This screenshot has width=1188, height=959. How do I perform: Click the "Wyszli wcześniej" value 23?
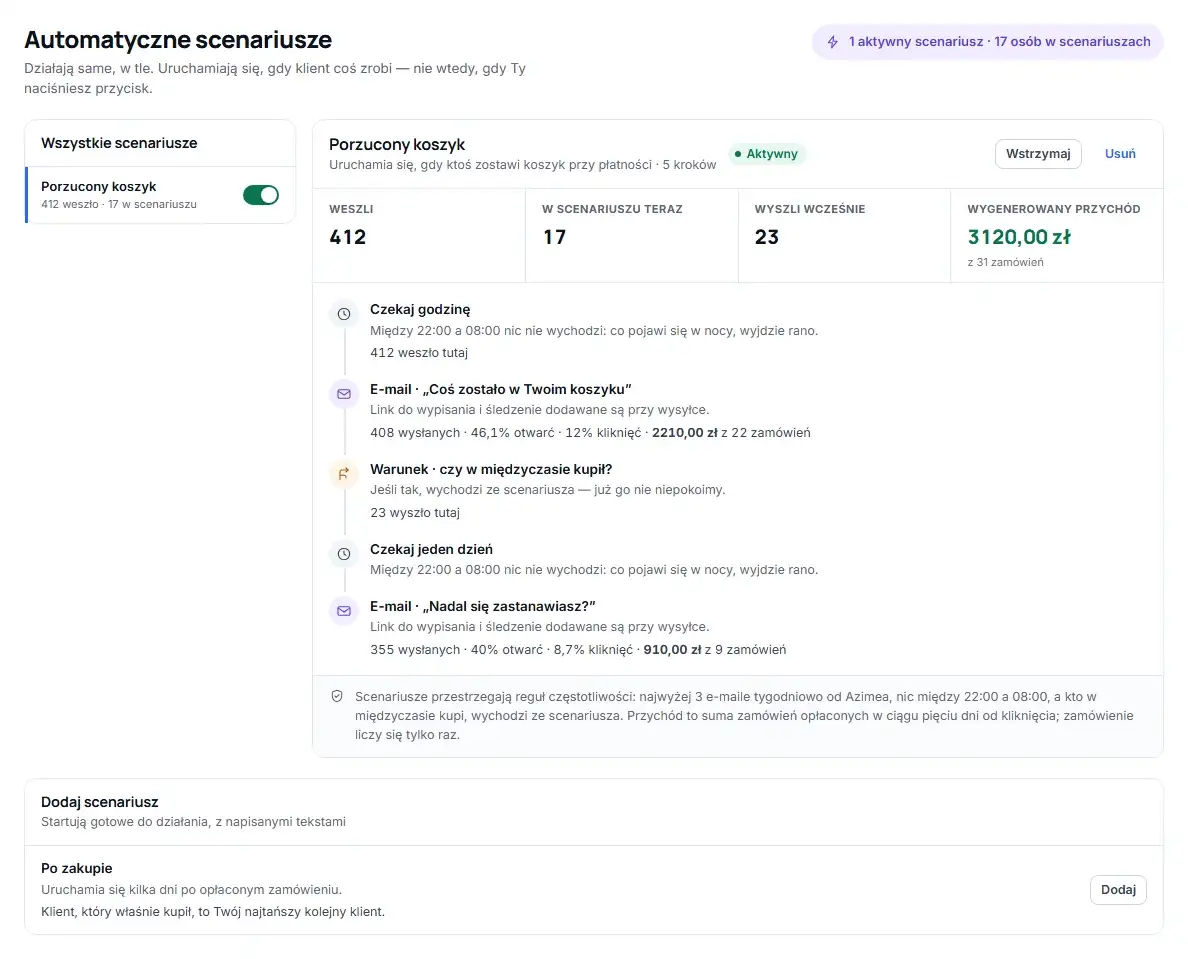pos(767,237)
